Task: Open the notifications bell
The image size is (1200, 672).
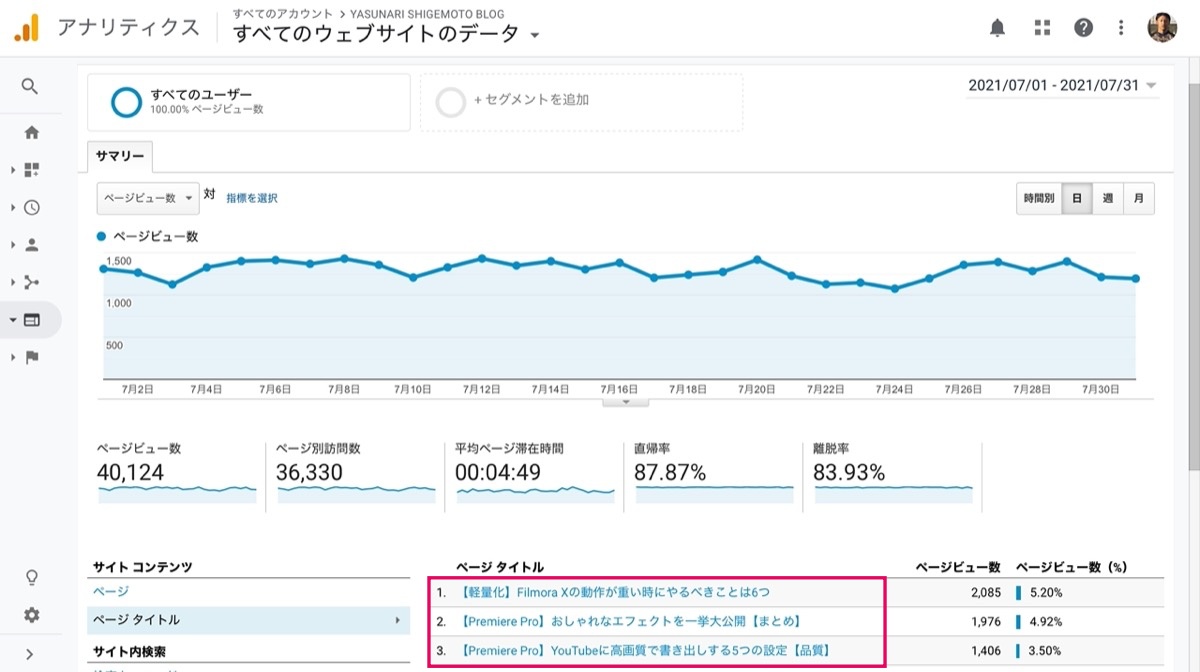Action: (997, 28)
